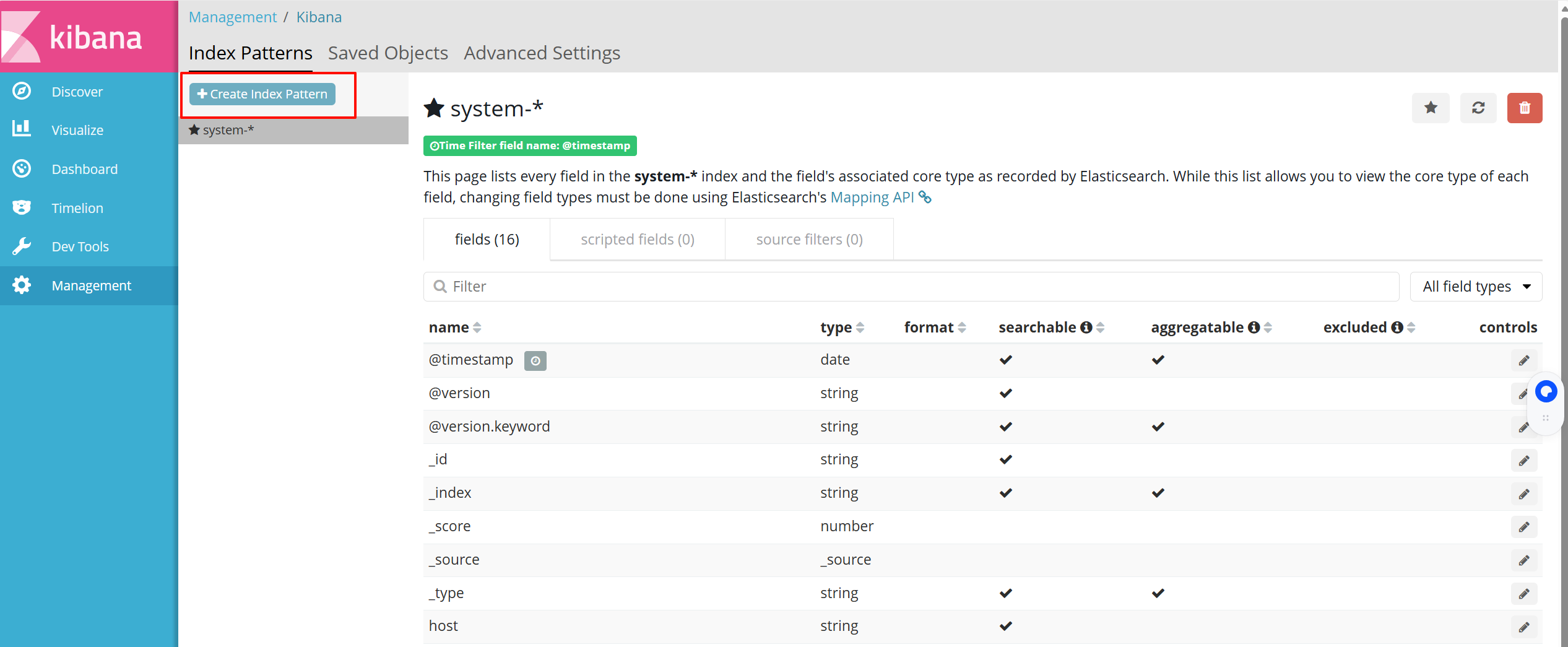The width and height of the screenshot is (1568, 647).
Task: Edit the host field pencil
Action: pyautogui.click(x=1524, y=627)
